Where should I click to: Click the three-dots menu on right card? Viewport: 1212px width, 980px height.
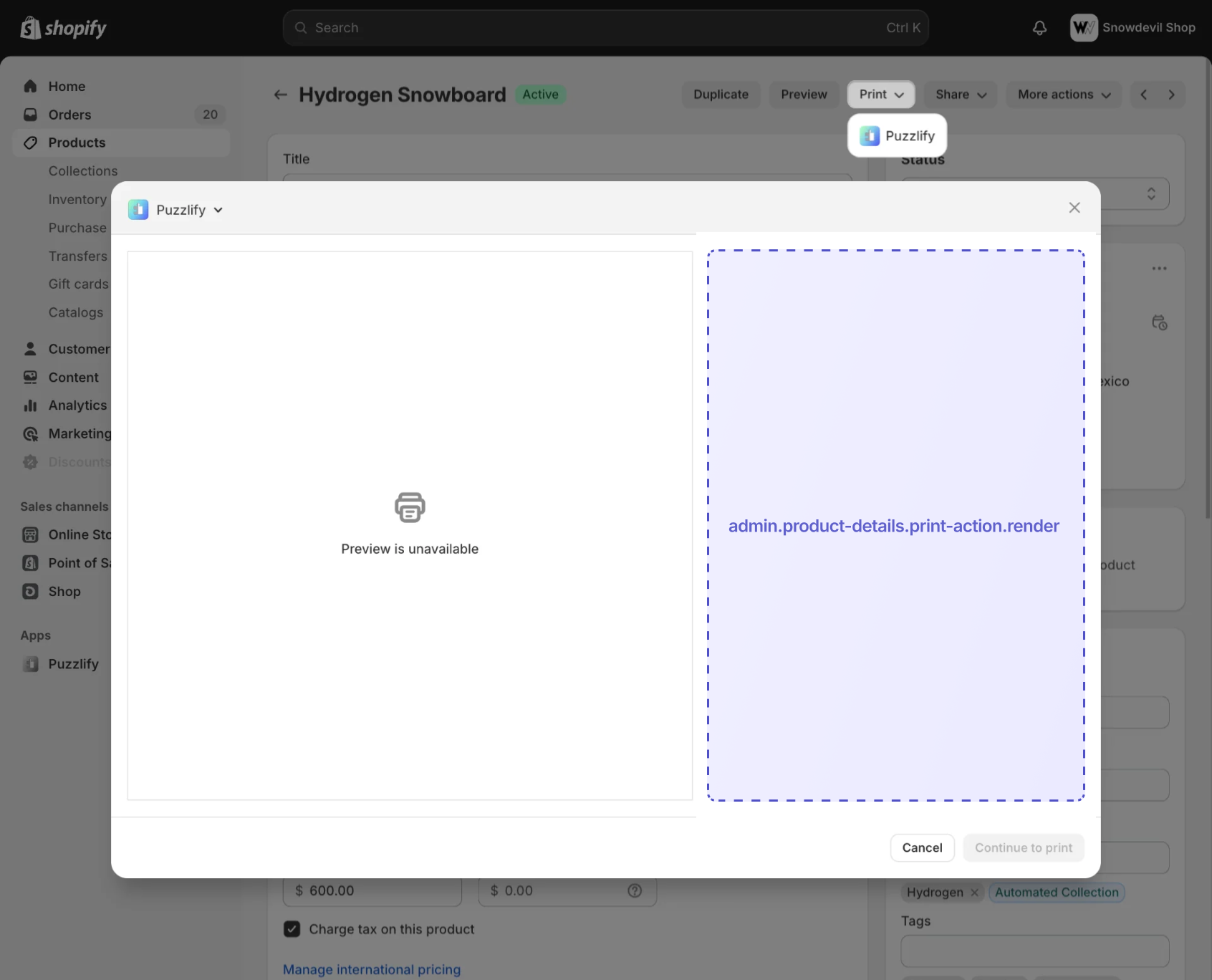(x=1159, y=269)
